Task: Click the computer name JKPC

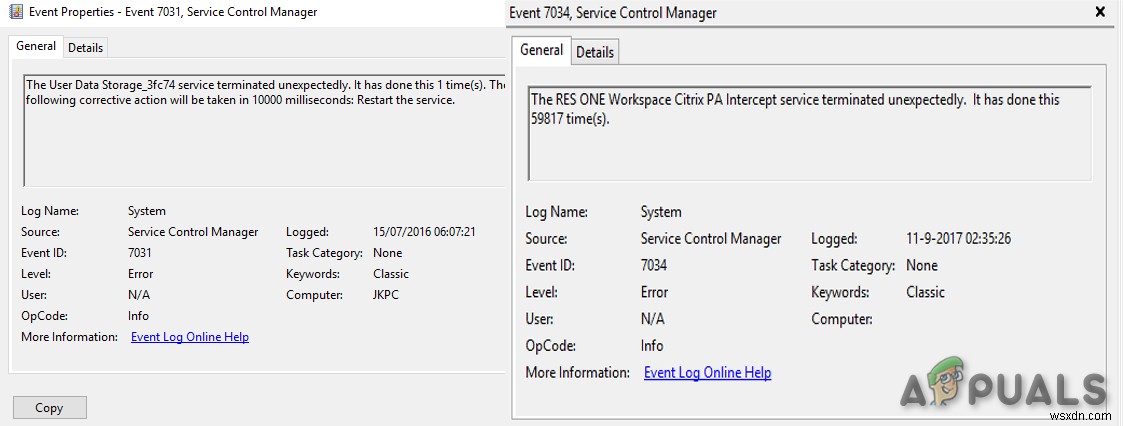Action: [386, 295]
